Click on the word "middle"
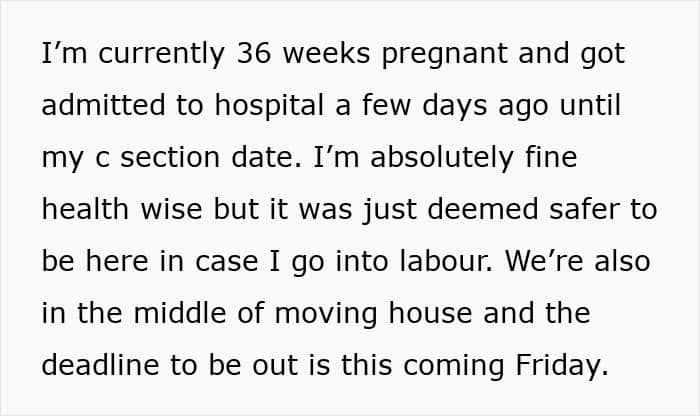 tap(179, 313)
